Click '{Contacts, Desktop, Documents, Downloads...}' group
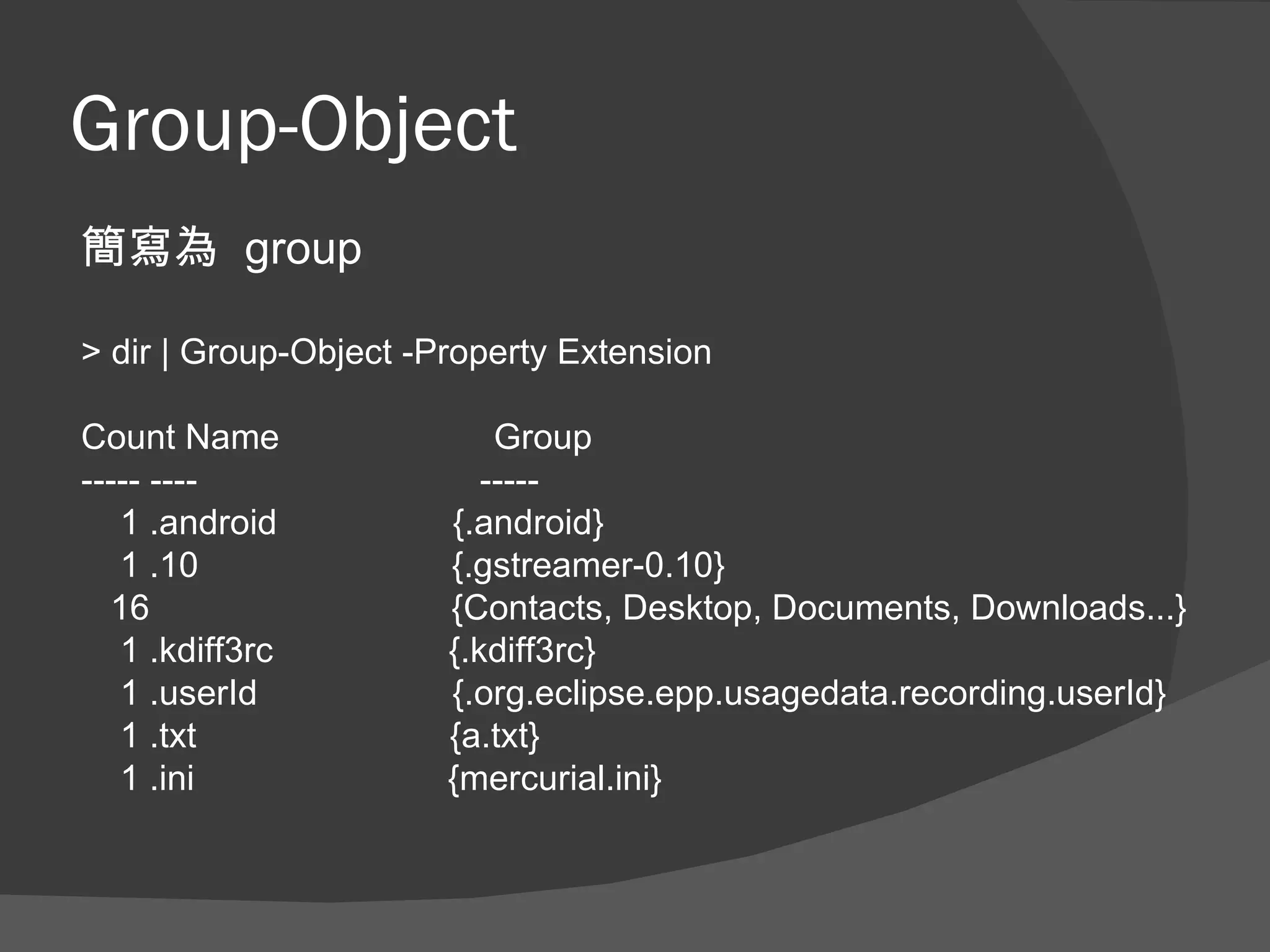 819,608
